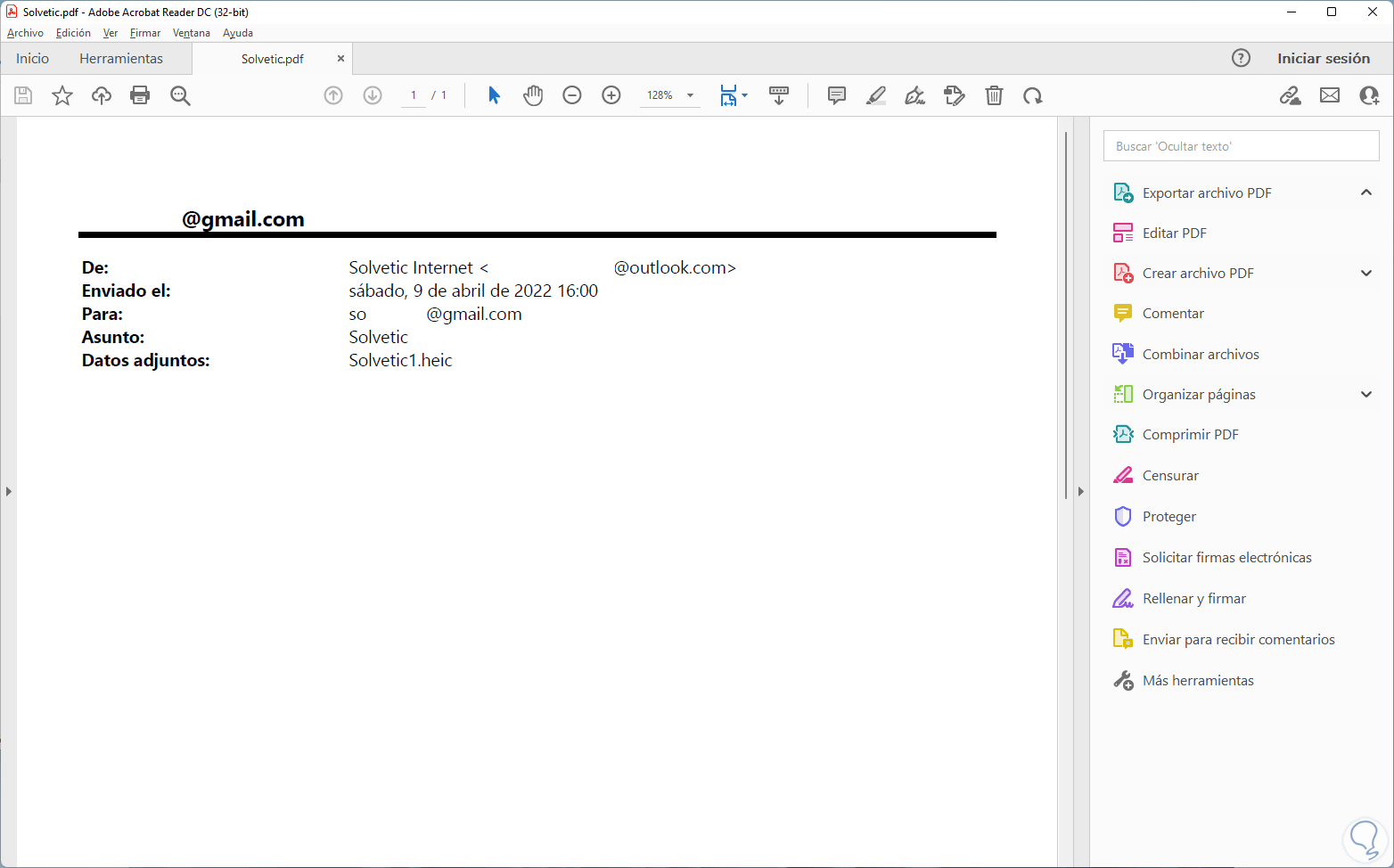Open the Comprimir PDF tool
1394x868 pixels.
click(x=1191, y=435)
